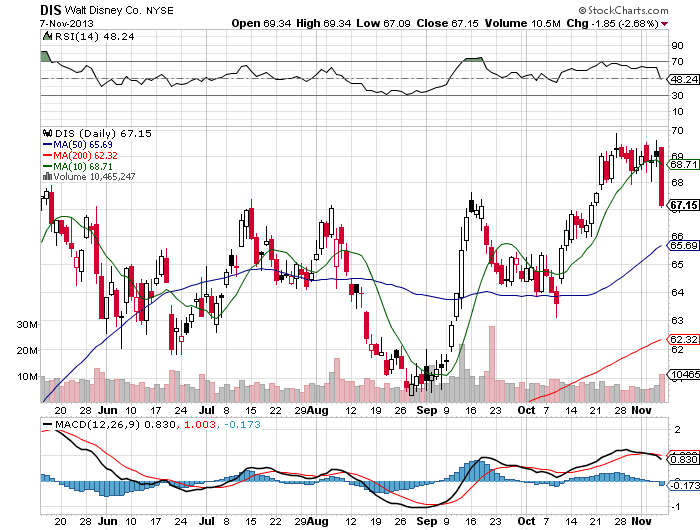The image size is (700, 530).
Task: Click the volume bars legend icon
Action: pyautogui.click(x=47, y=176)
